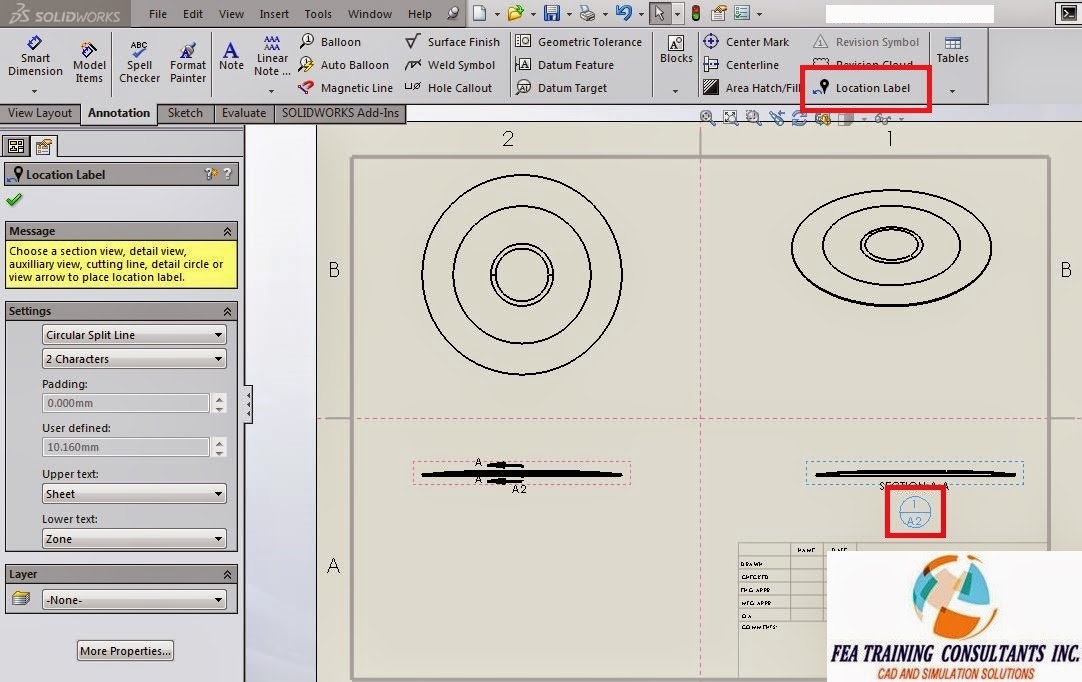Image resolution: width=1082 pixels, height=682 pixels.
Task: Collapse the Message section header
Action: click(228, 230)
